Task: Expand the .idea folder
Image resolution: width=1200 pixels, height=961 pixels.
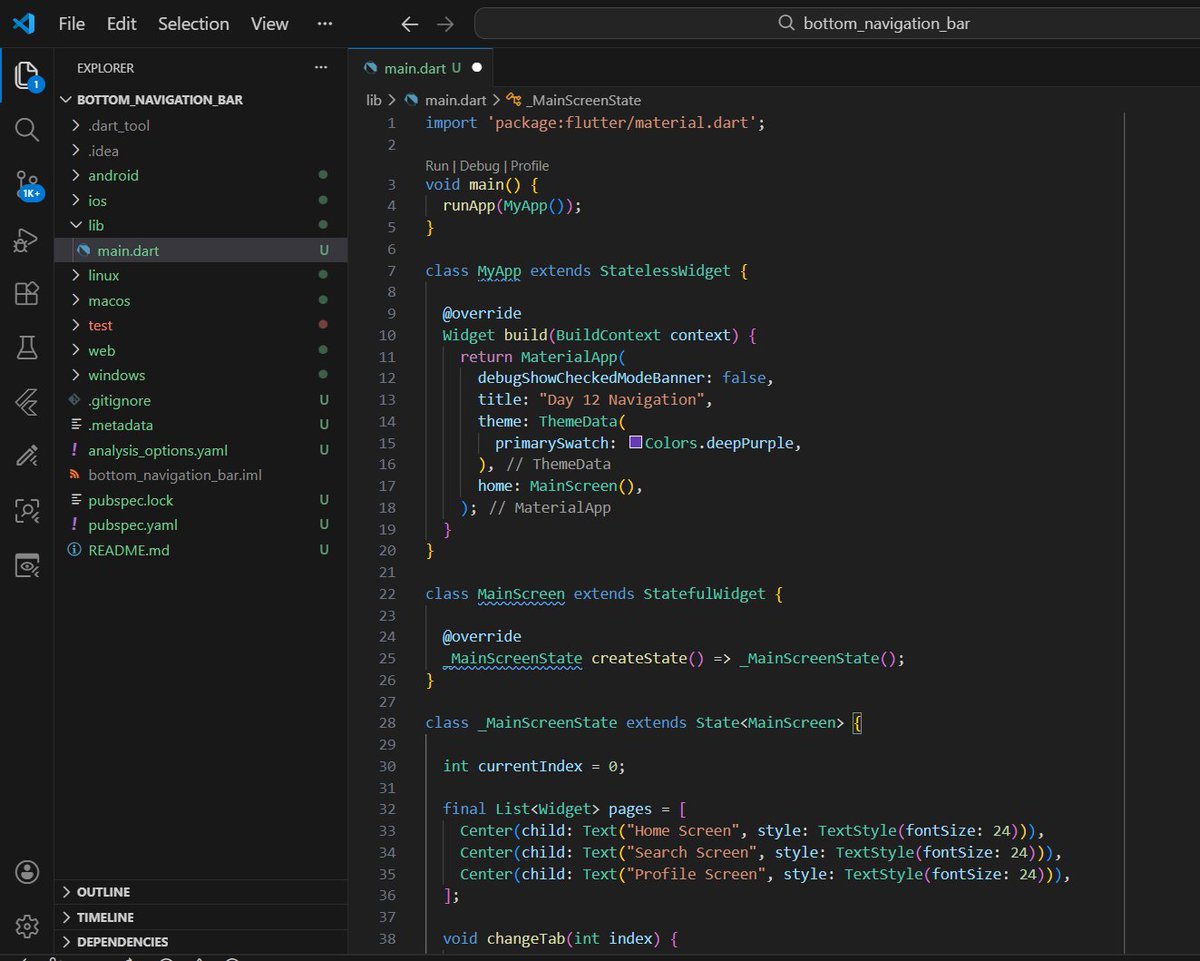Action: (103, 151)
